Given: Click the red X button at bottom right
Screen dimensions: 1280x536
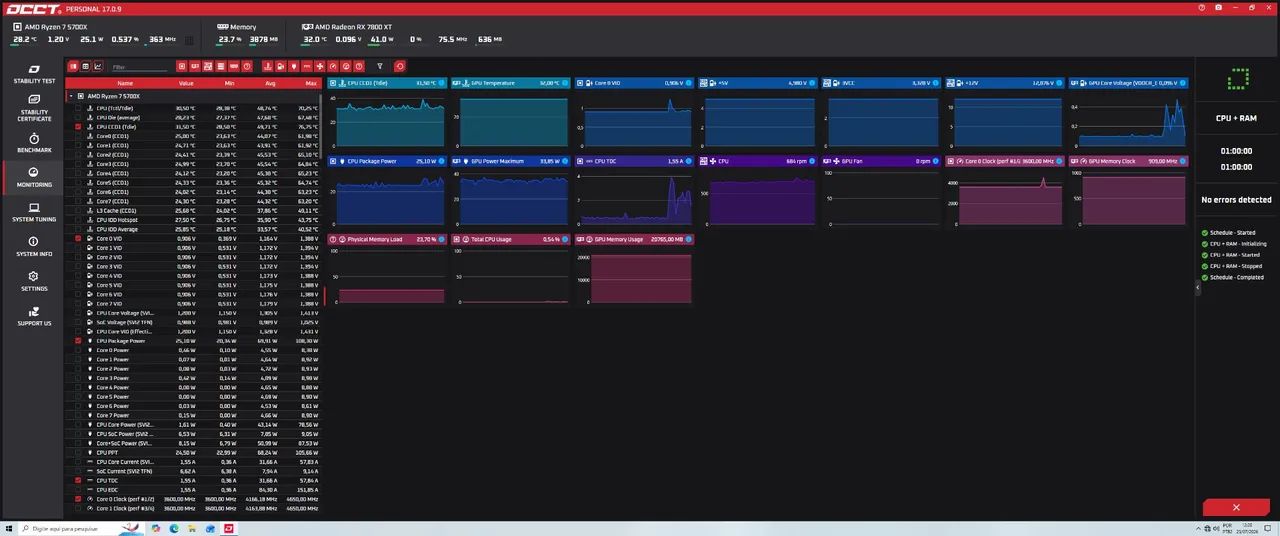Looking at the screenshot, I should coord(1236,508).
